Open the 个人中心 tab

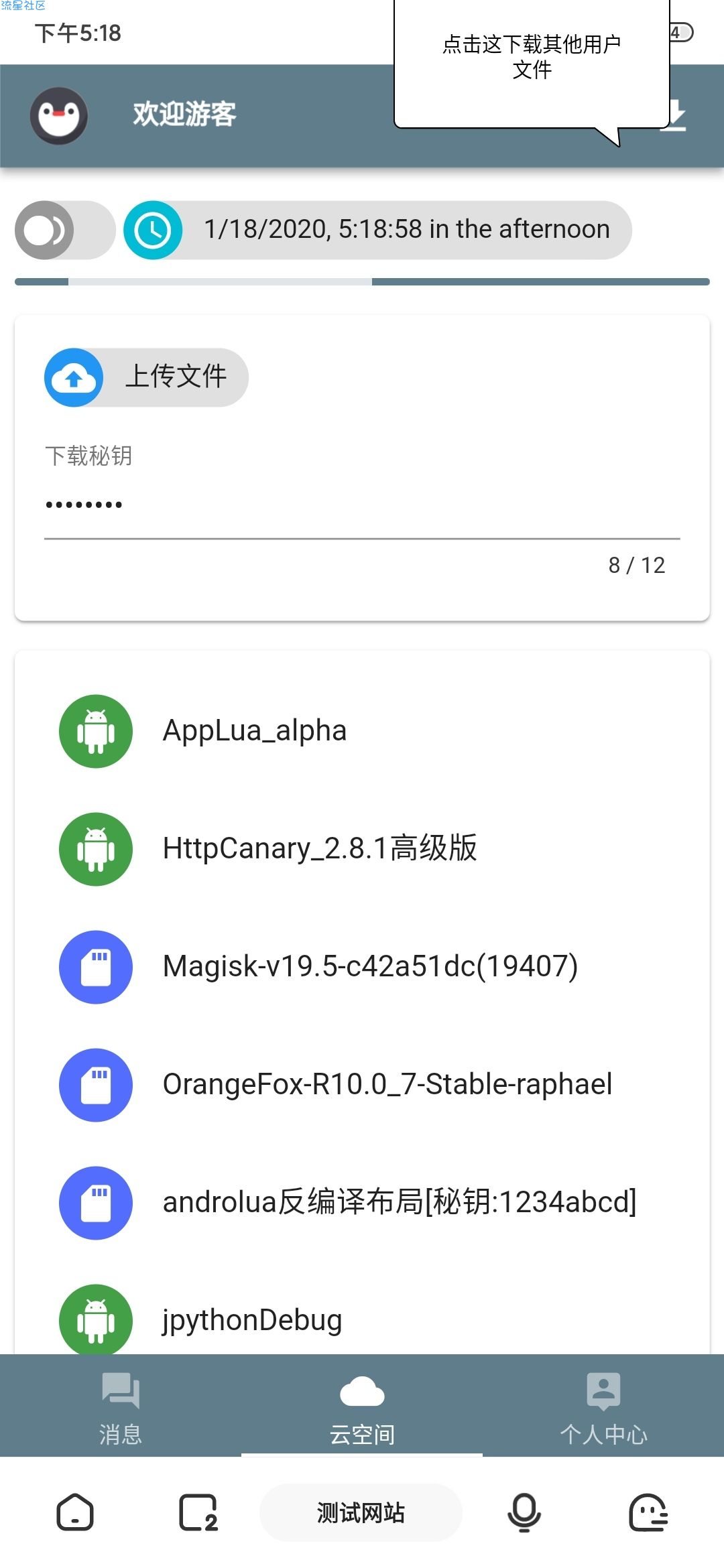click(x=603, y=1406)
